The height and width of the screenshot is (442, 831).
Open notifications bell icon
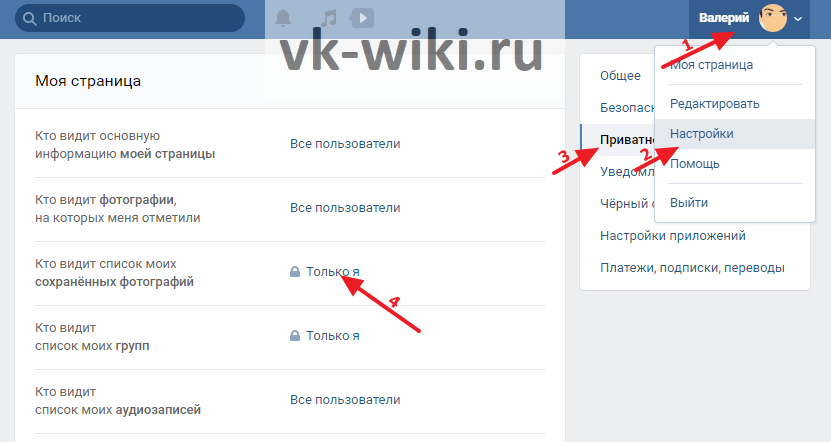point(283,19)
